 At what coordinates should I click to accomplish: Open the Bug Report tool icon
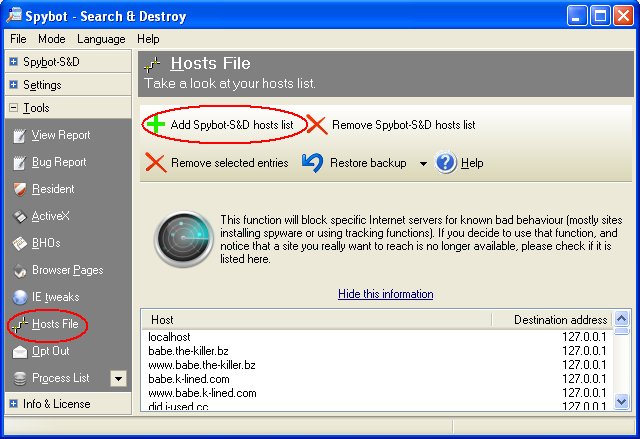click(19, 163)
